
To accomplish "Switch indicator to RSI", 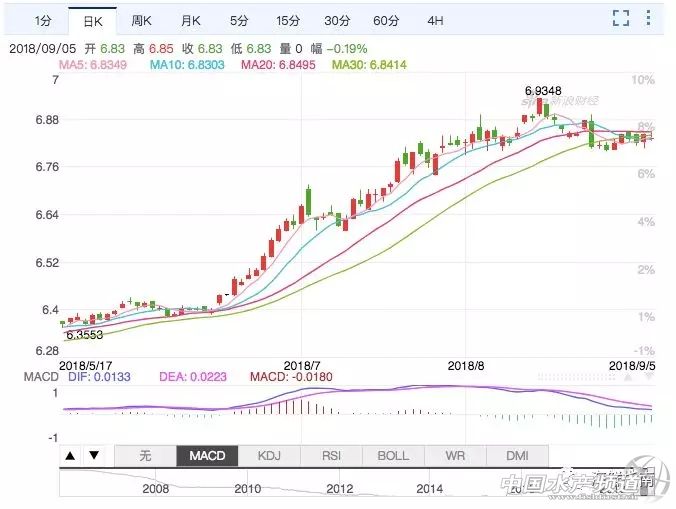I will (x=331, y=456).
